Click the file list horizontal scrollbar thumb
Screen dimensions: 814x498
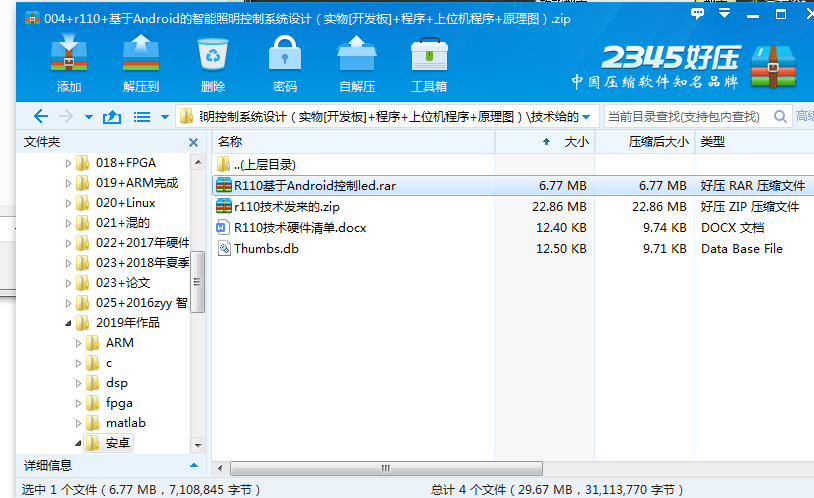click(386, 468)
